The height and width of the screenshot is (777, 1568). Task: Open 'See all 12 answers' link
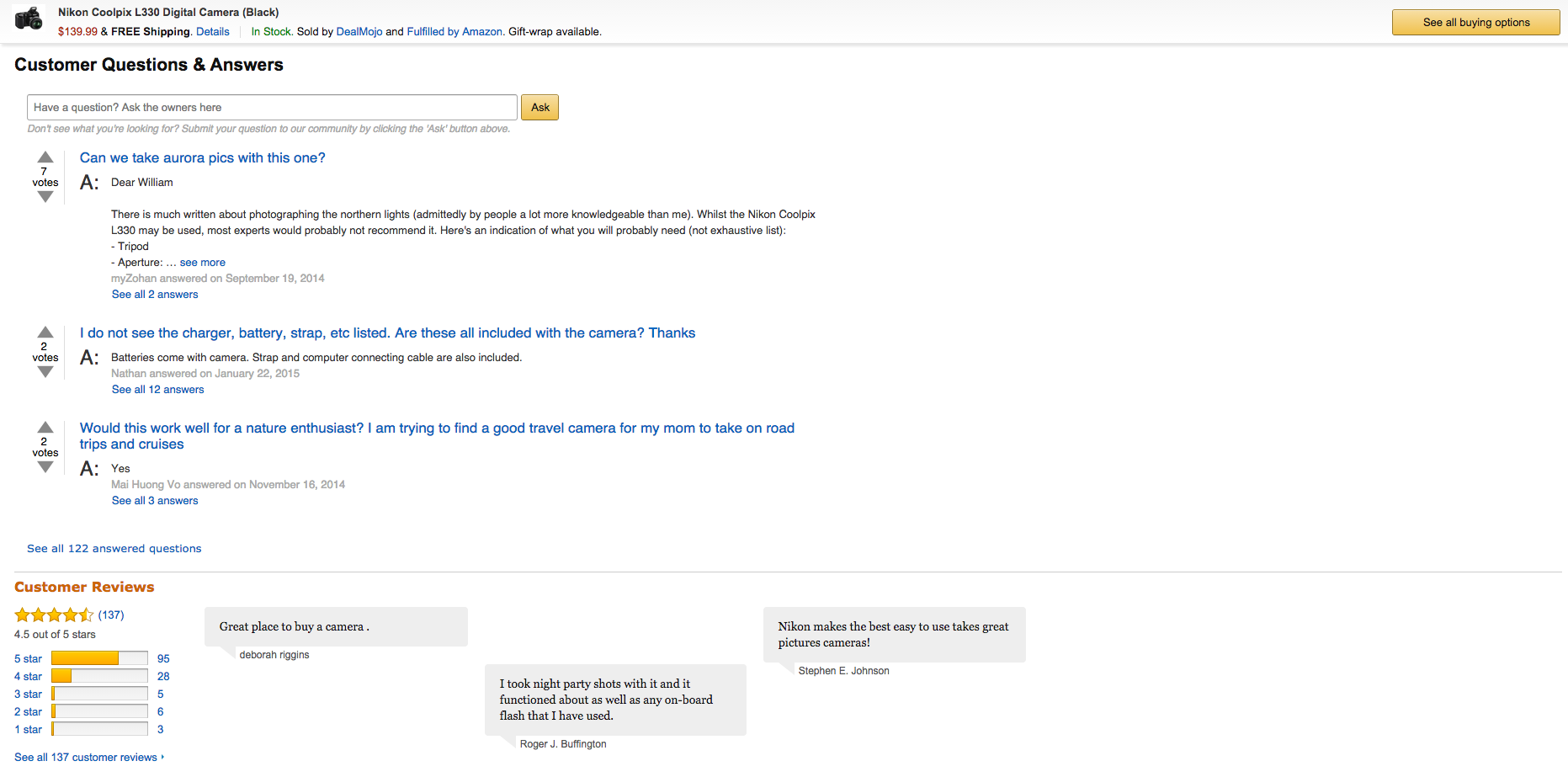coord(157,390)
